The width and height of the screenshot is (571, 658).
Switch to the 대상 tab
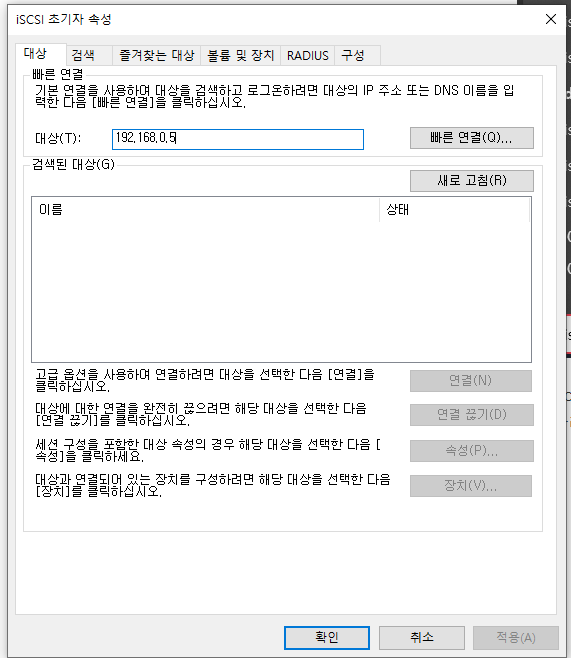pos(41,54)
